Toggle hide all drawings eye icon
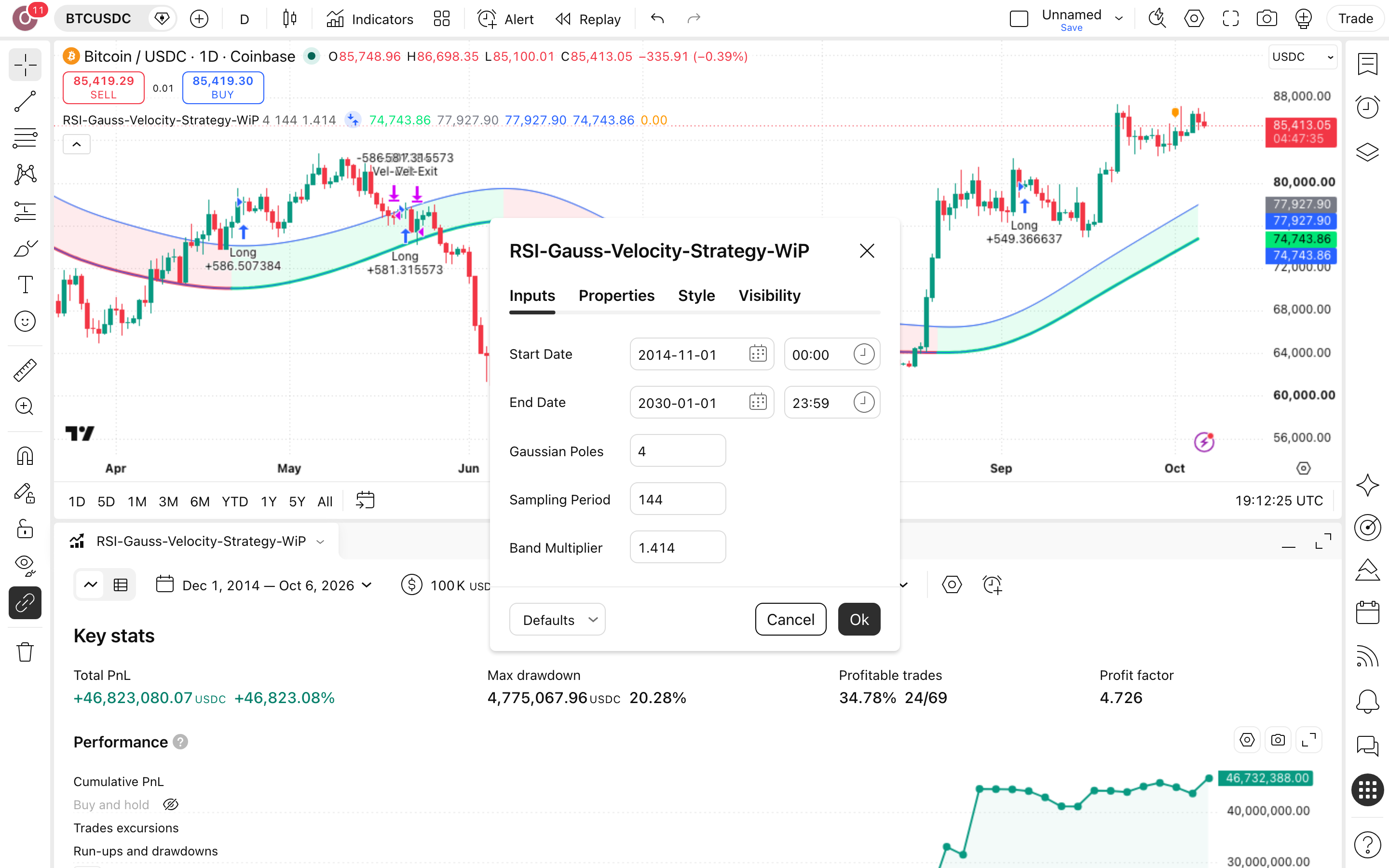Screen dimensions: 1389x868 25,566
